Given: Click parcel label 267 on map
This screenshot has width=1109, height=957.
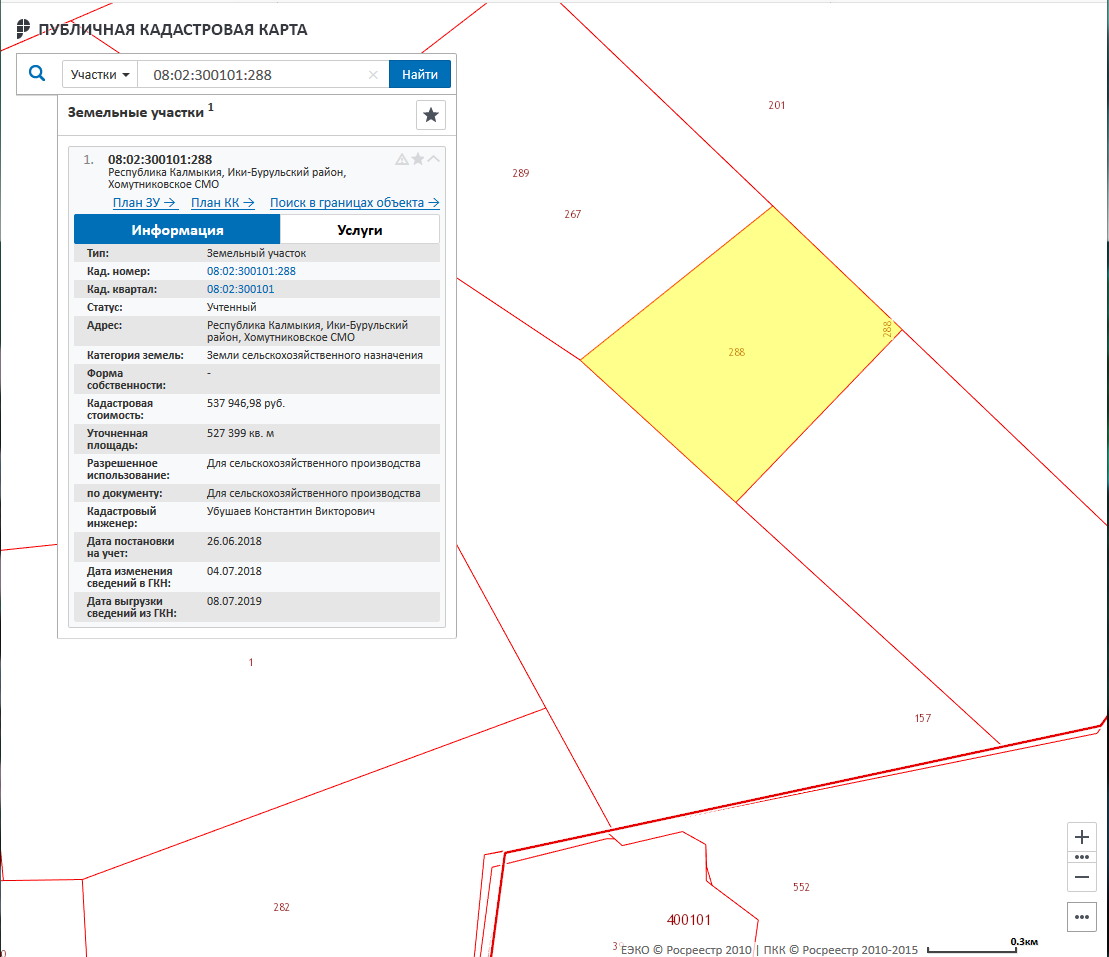Looking at the screenshot, I should coord(573,214).
